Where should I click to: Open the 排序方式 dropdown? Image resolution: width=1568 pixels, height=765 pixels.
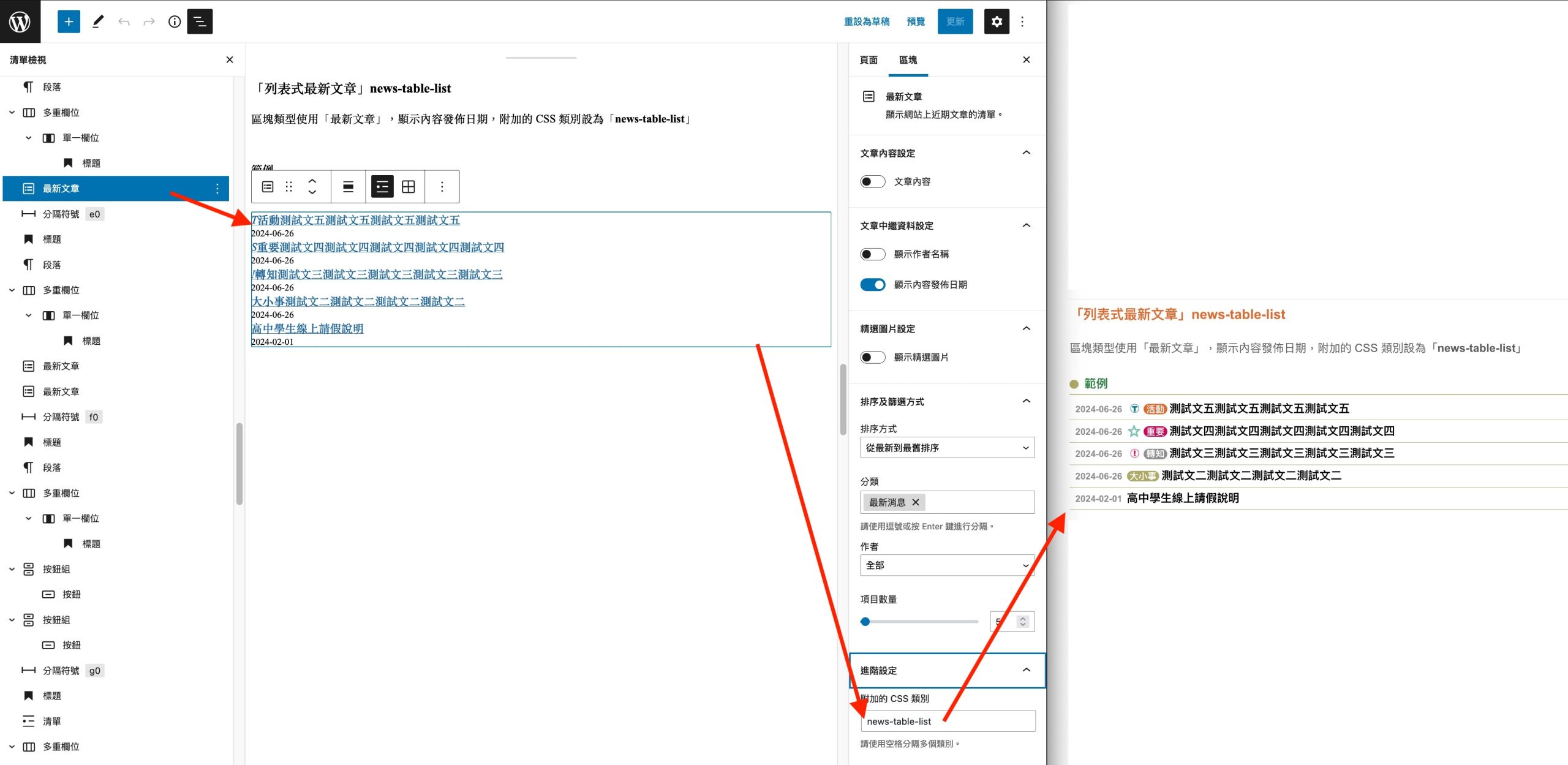click(x=947, y=448)
